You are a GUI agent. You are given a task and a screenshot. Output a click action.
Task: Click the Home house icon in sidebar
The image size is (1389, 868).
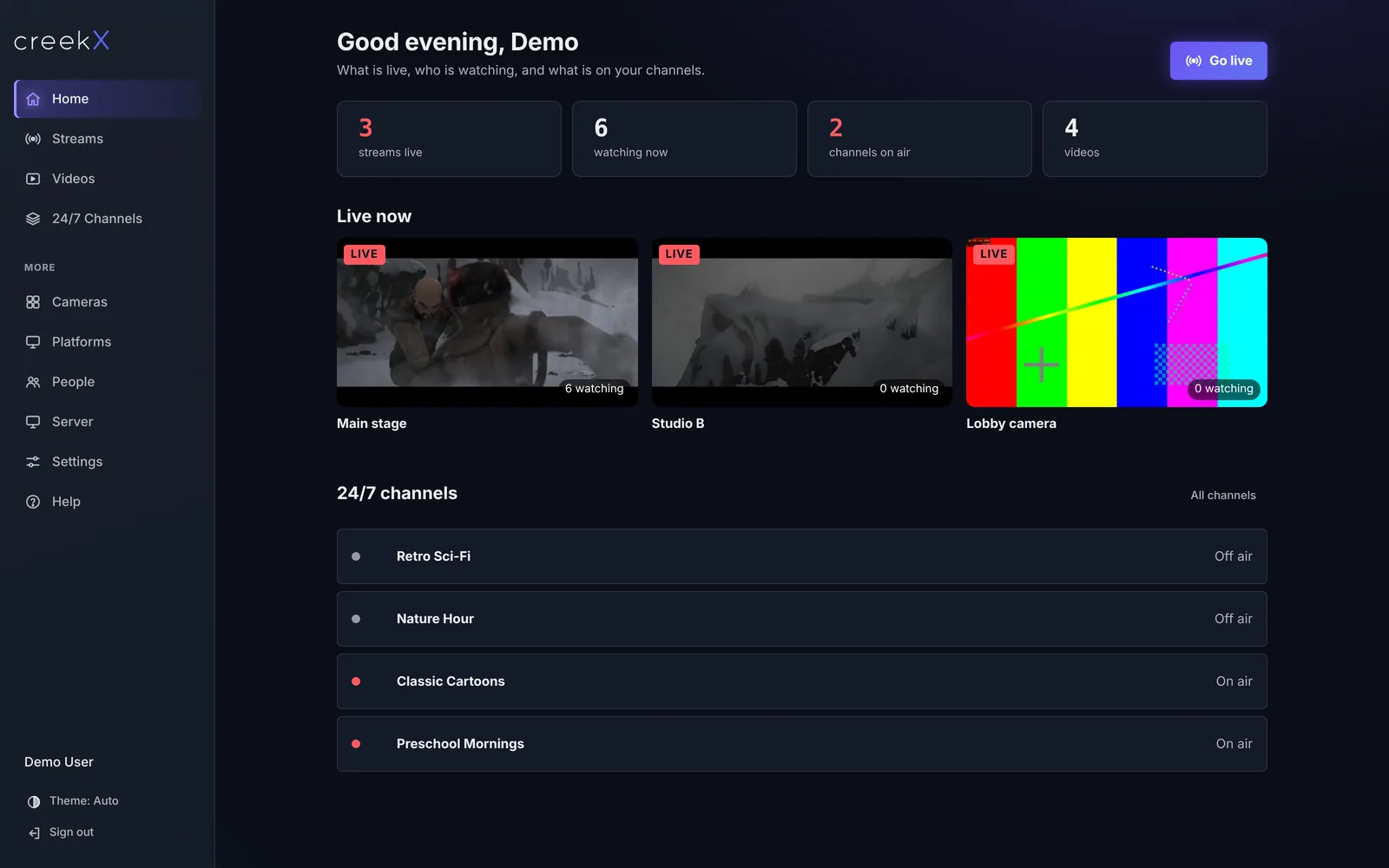point(33,99)
